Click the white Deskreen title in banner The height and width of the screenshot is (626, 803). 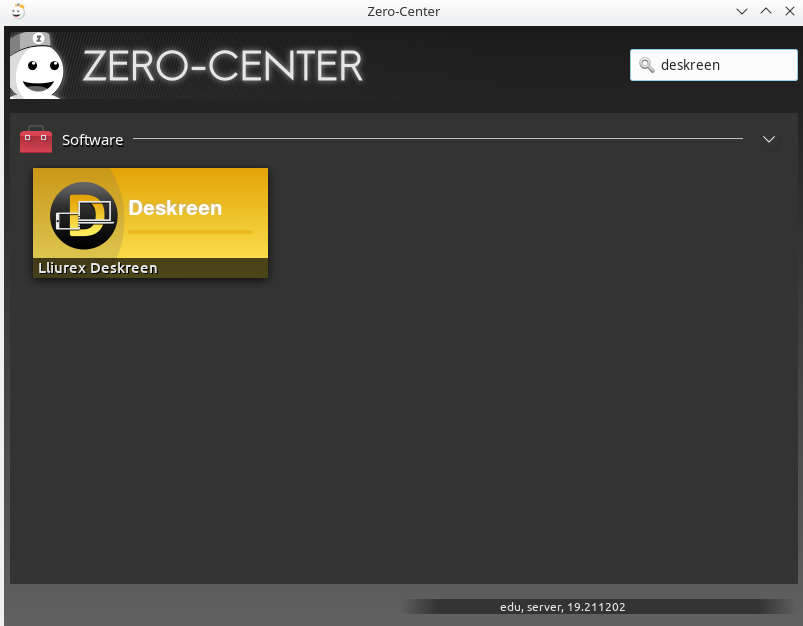click(x=175, y=209)
